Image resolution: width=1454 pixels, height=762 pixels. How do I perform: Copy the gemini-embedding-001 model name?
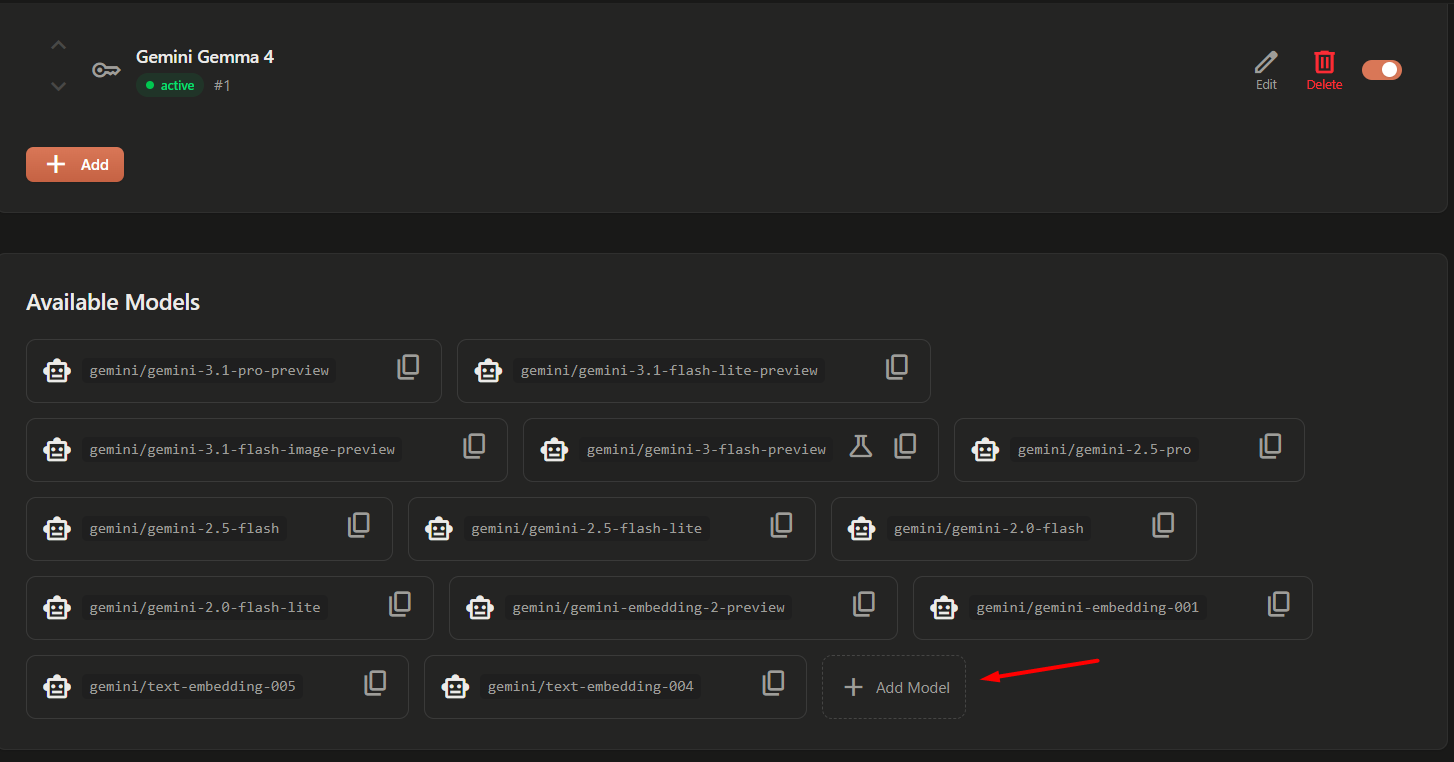click(x=1279, y=605)
